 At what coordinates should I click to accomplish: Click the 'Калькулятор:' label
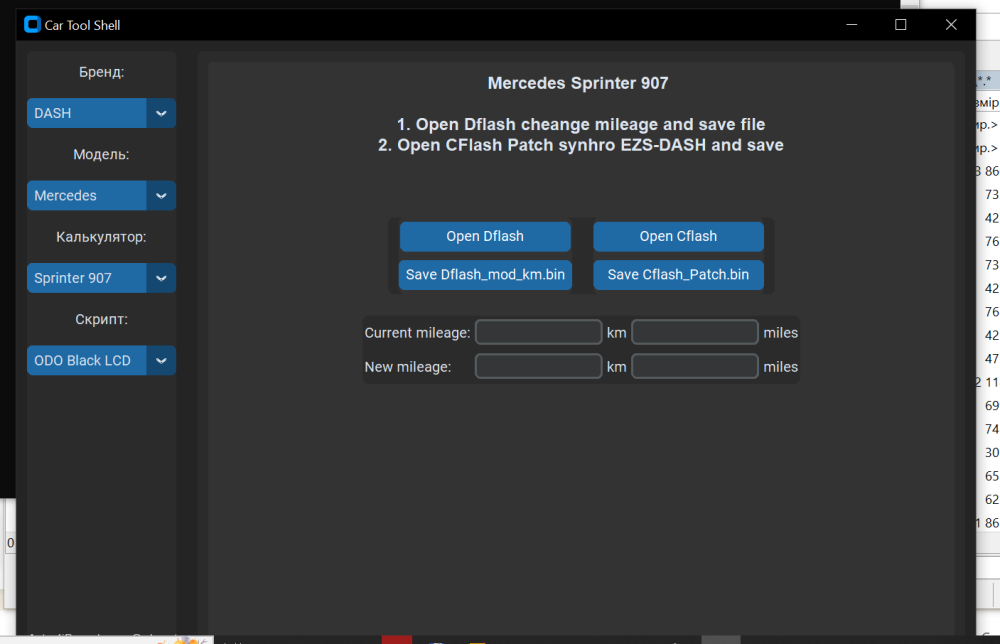click(x=101, y=237)
